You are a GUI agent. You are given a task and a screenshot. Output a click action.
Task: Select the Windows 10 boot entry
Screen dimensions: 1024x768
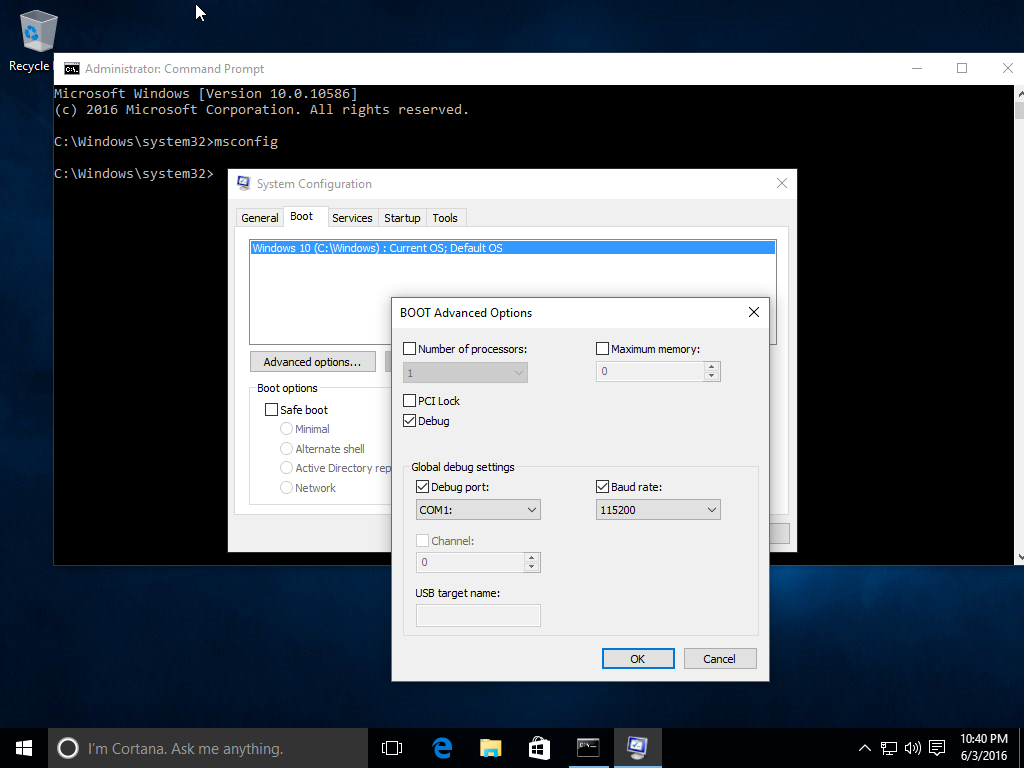(x=513, y=248)
